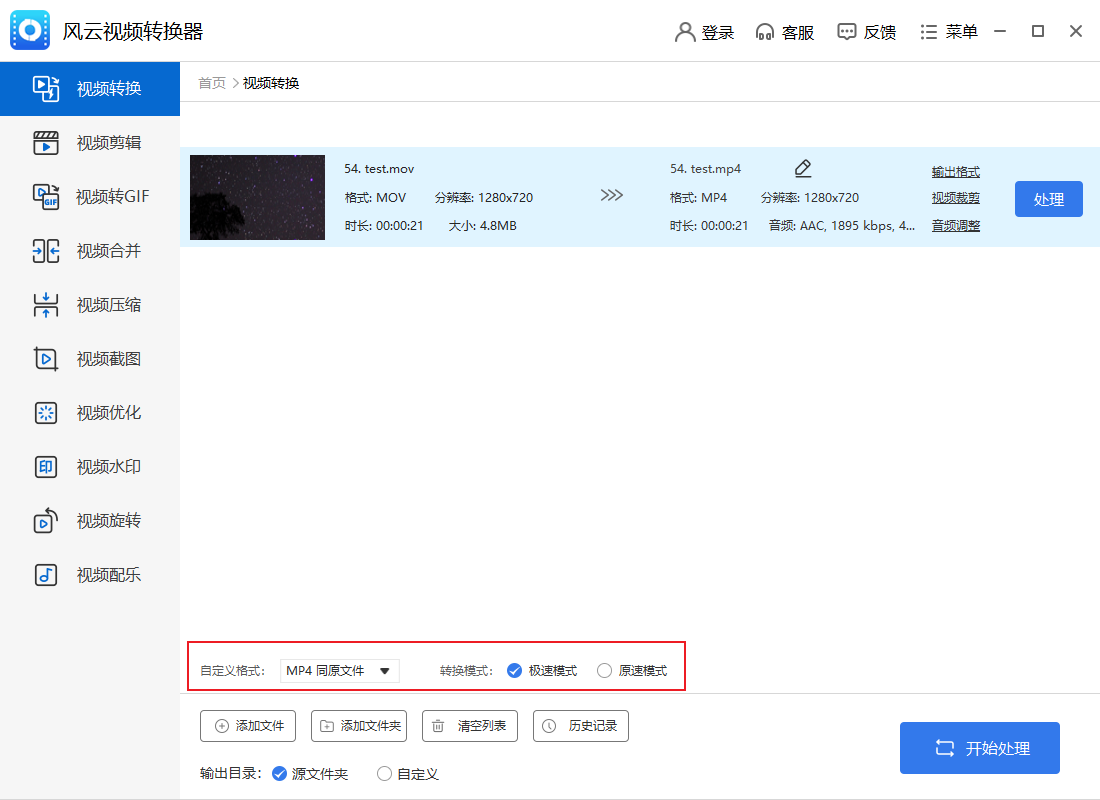Screen dimensions: 1100x800
Task: Click the 视频优化 icon in sidebar
Action: (46, 413)
